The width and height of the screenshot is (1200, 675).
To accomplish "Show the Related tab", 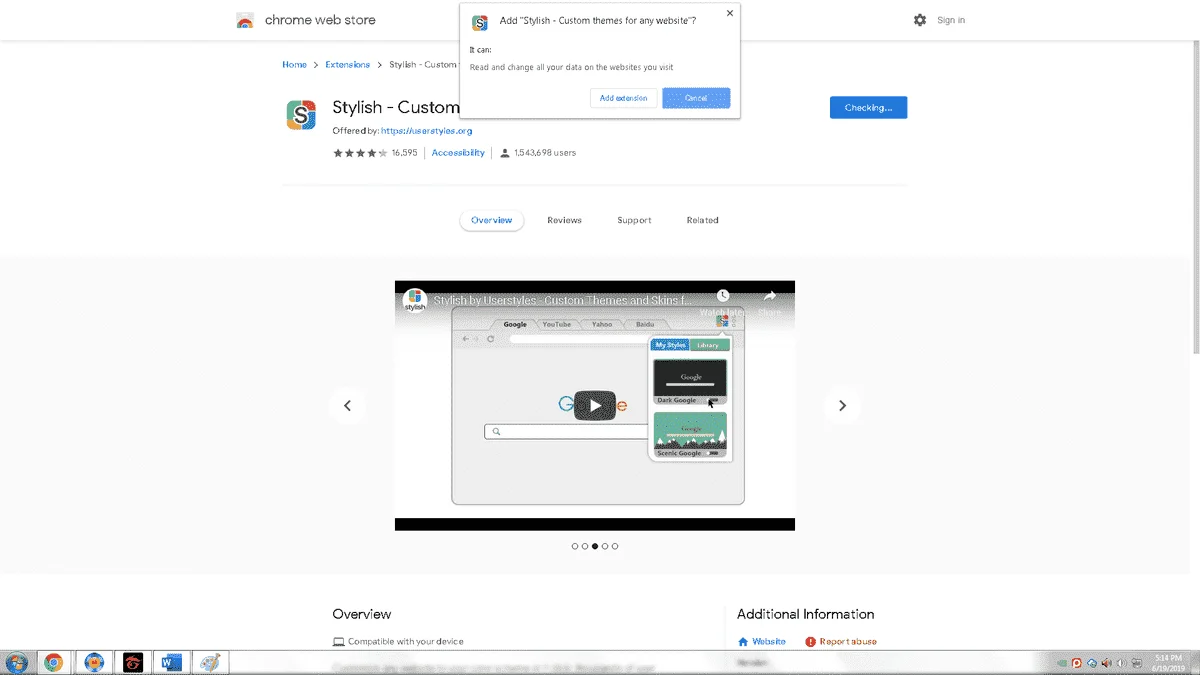I will (x=702, y=220).
